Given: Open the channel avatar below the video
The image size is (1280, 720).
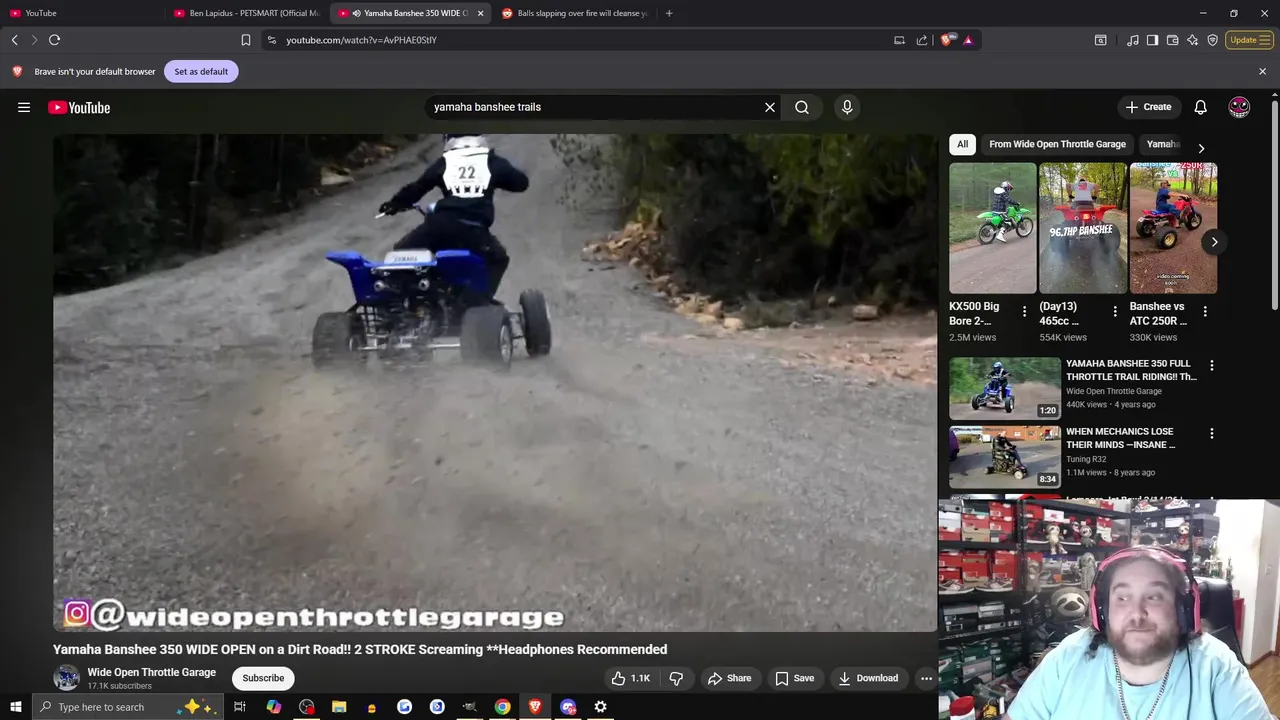Looking at the screenshot, I should coord(67,678).
